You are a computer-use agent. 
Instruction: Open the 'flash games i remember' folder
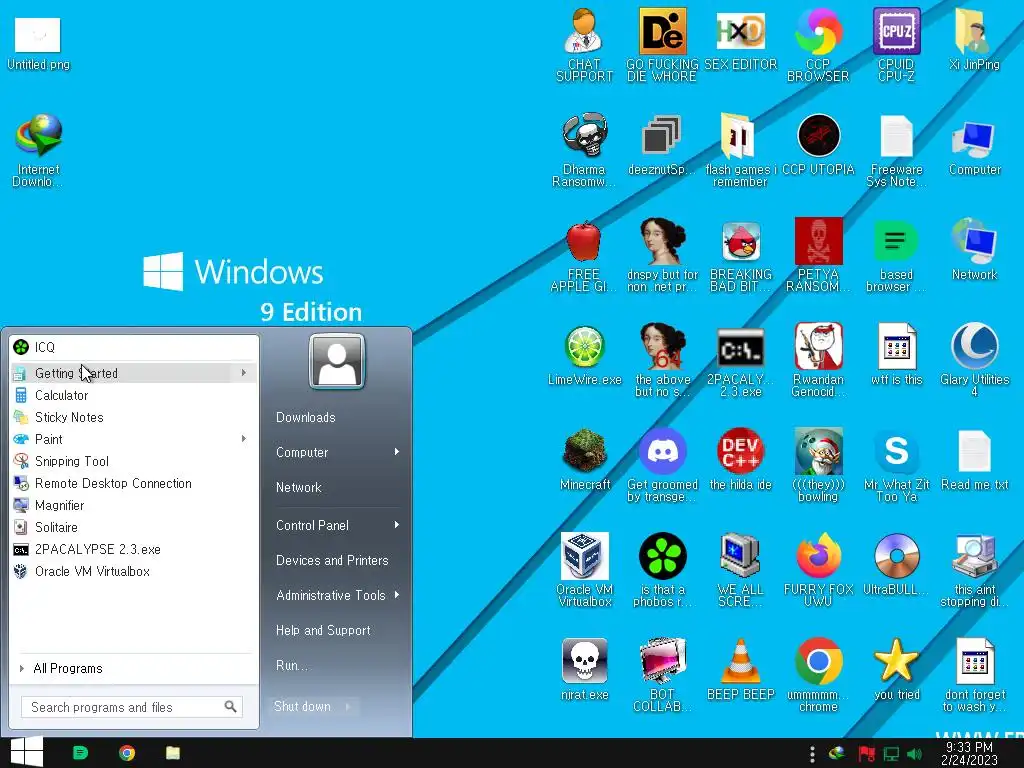pyautogui.click(x=740, y=150)
